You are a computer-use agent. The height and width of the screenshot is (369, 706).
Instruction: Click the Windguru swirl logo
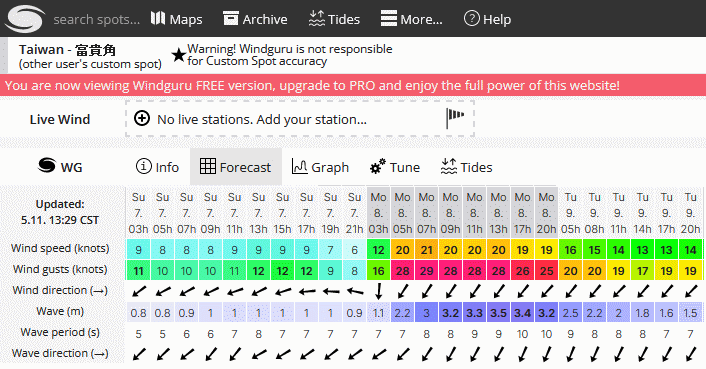(x=24, y=18)
